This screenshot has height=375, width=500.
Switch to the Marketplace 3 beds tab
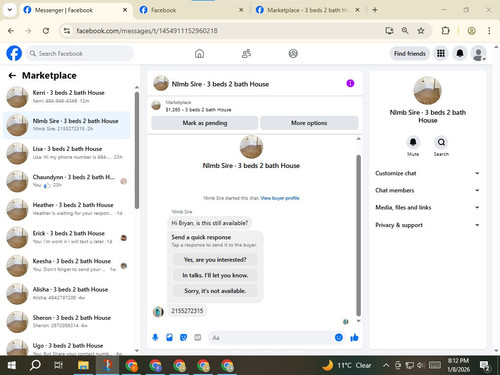click(x=307, y=10)
